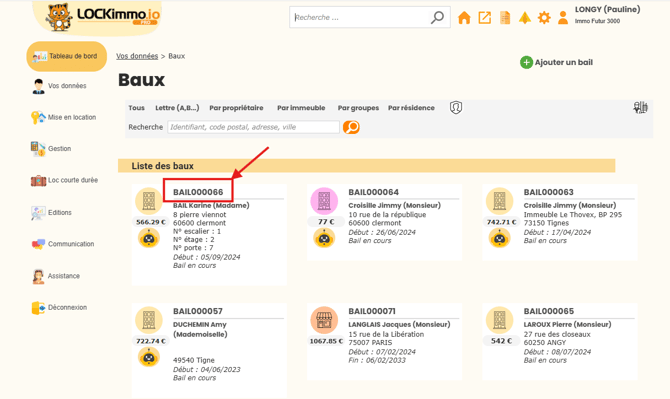Viewport: 670px width, 399px height.
Task: Click robot icon under 742.71 € amount
Action: point(500,238)
